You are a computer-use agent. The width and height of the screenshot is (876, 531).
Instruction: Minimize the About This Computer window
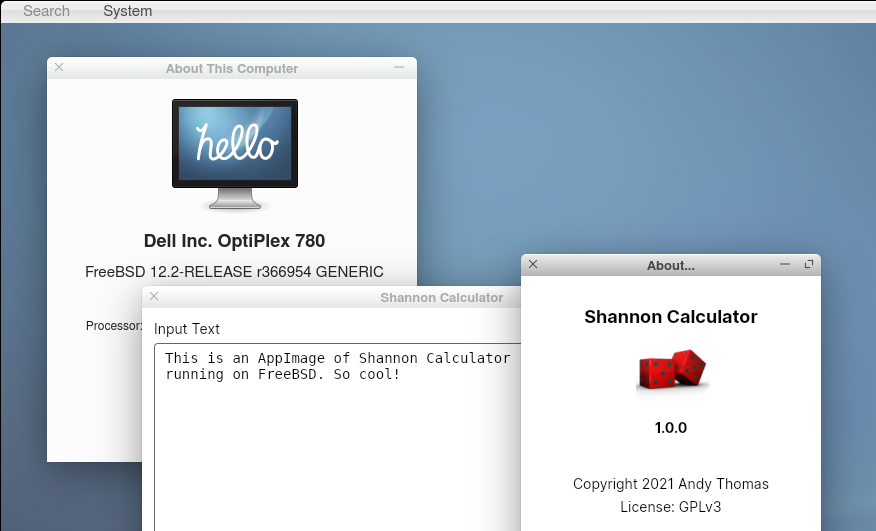point(399,67)
